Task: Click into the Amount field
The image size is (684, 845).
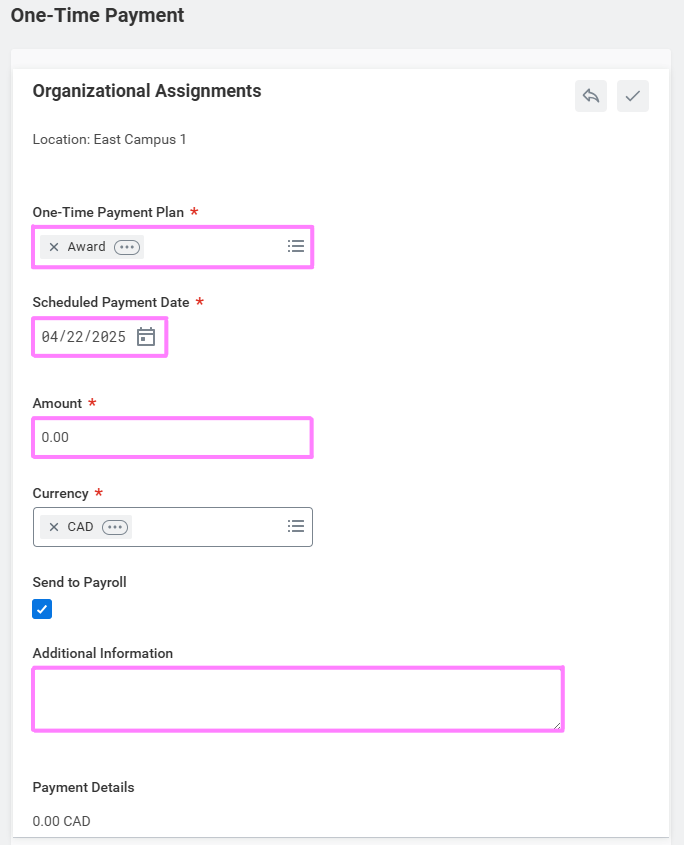Action: point(172,438)
